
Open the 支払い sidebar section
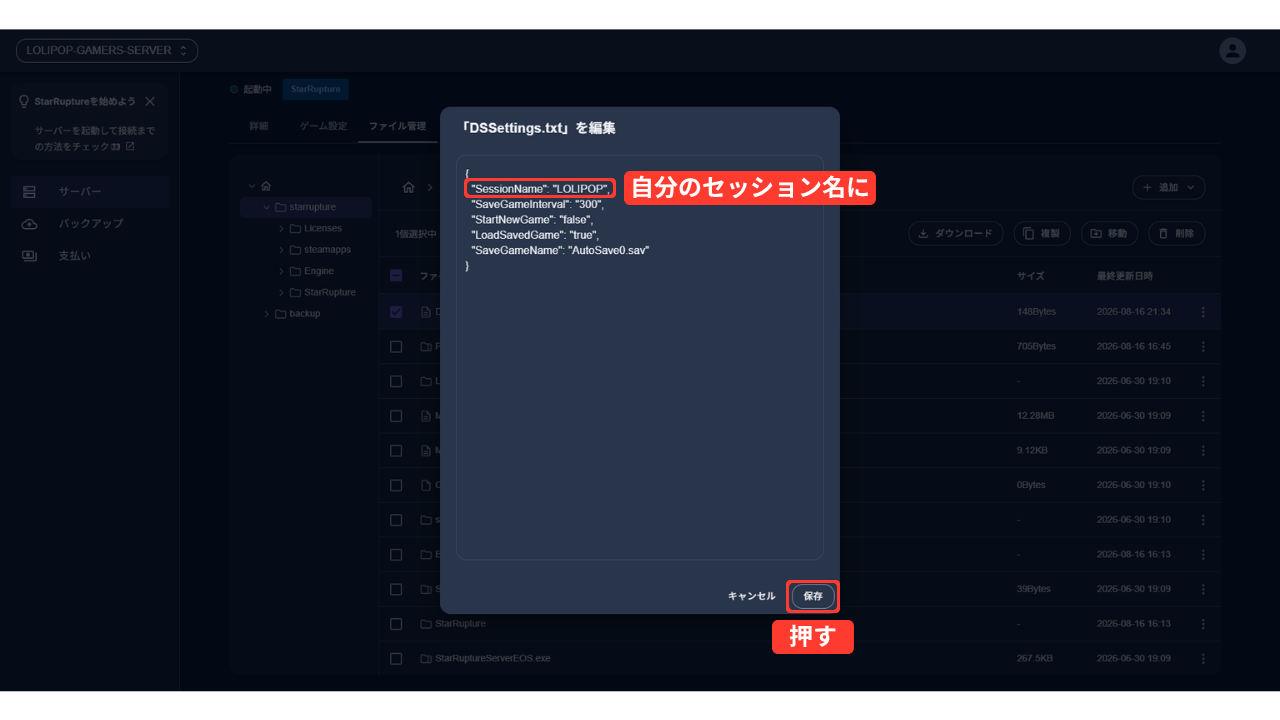click(90, 255)
